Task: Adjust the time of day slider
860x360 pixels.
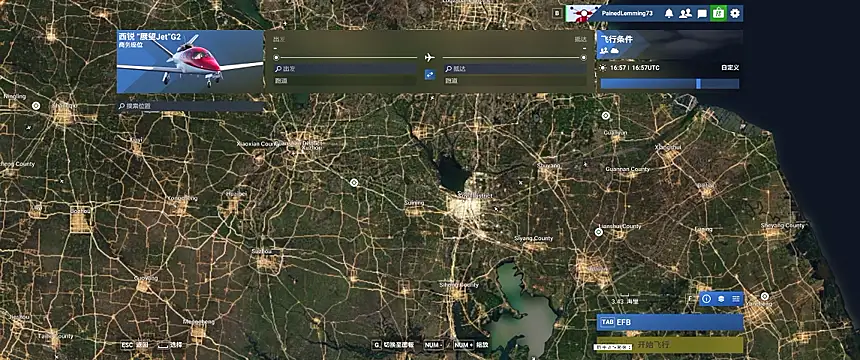Action: [670, 84]
